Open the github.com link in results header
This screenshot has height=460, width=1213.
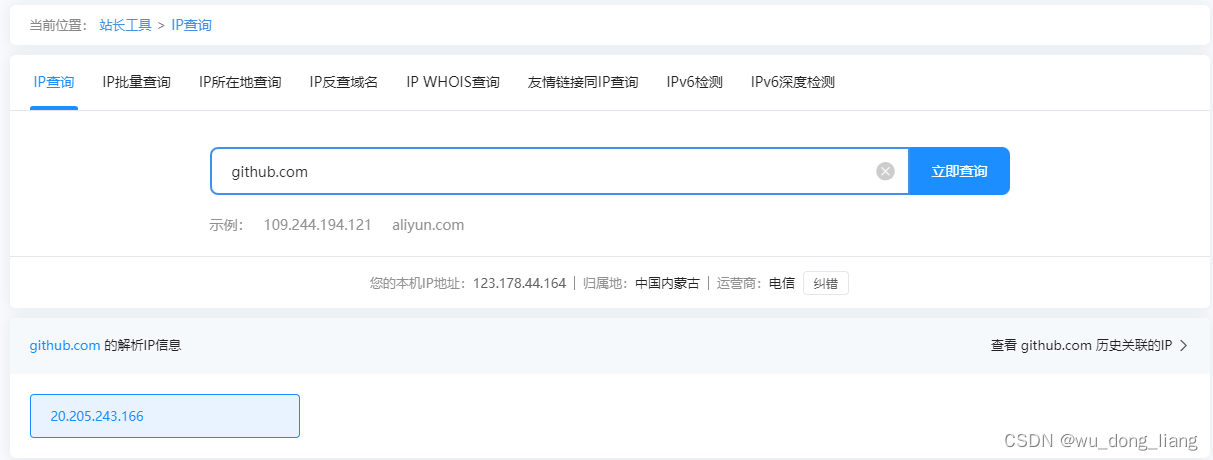click(65, 346)
